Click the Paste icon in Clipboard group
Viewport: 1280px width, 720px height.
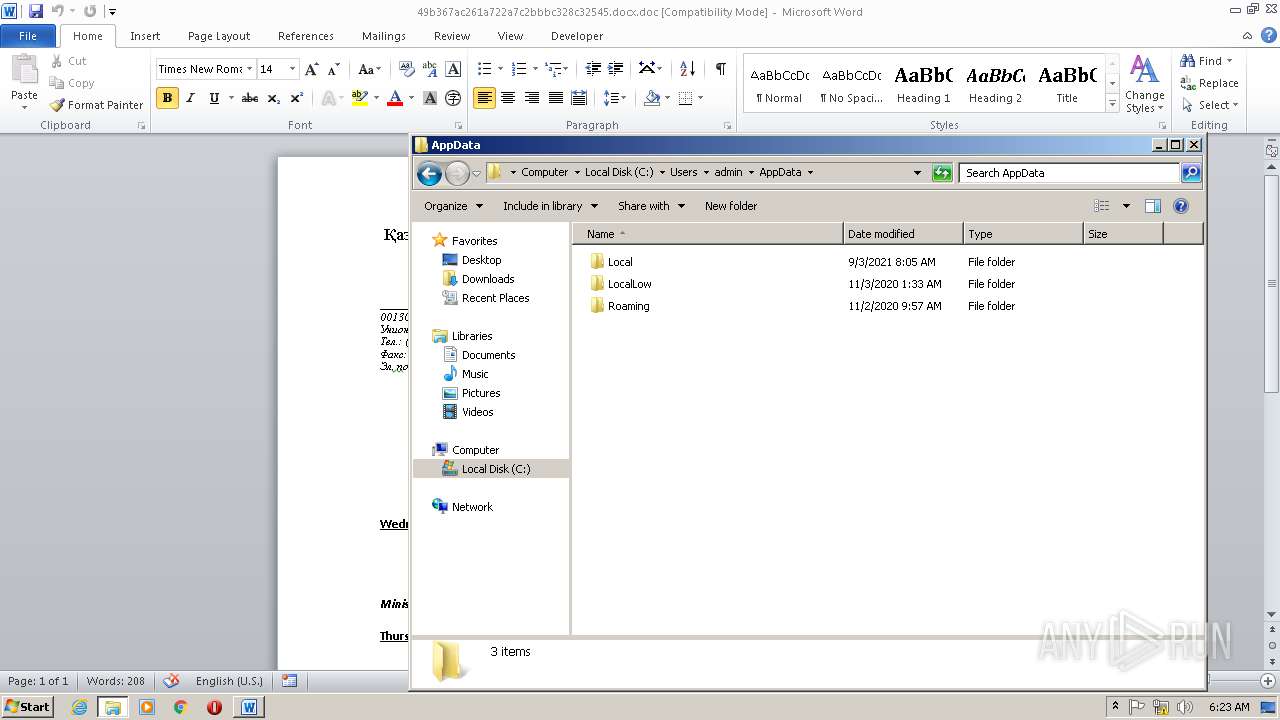(24, 70)
